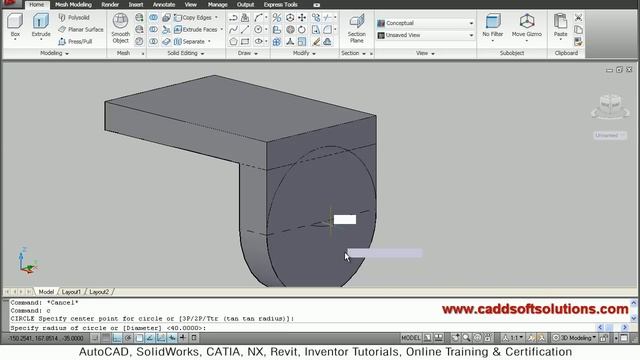Toggle MODEL space button in status bar
Image resolution: width=640 pixels, height=360 pixels.
point(411,338)
